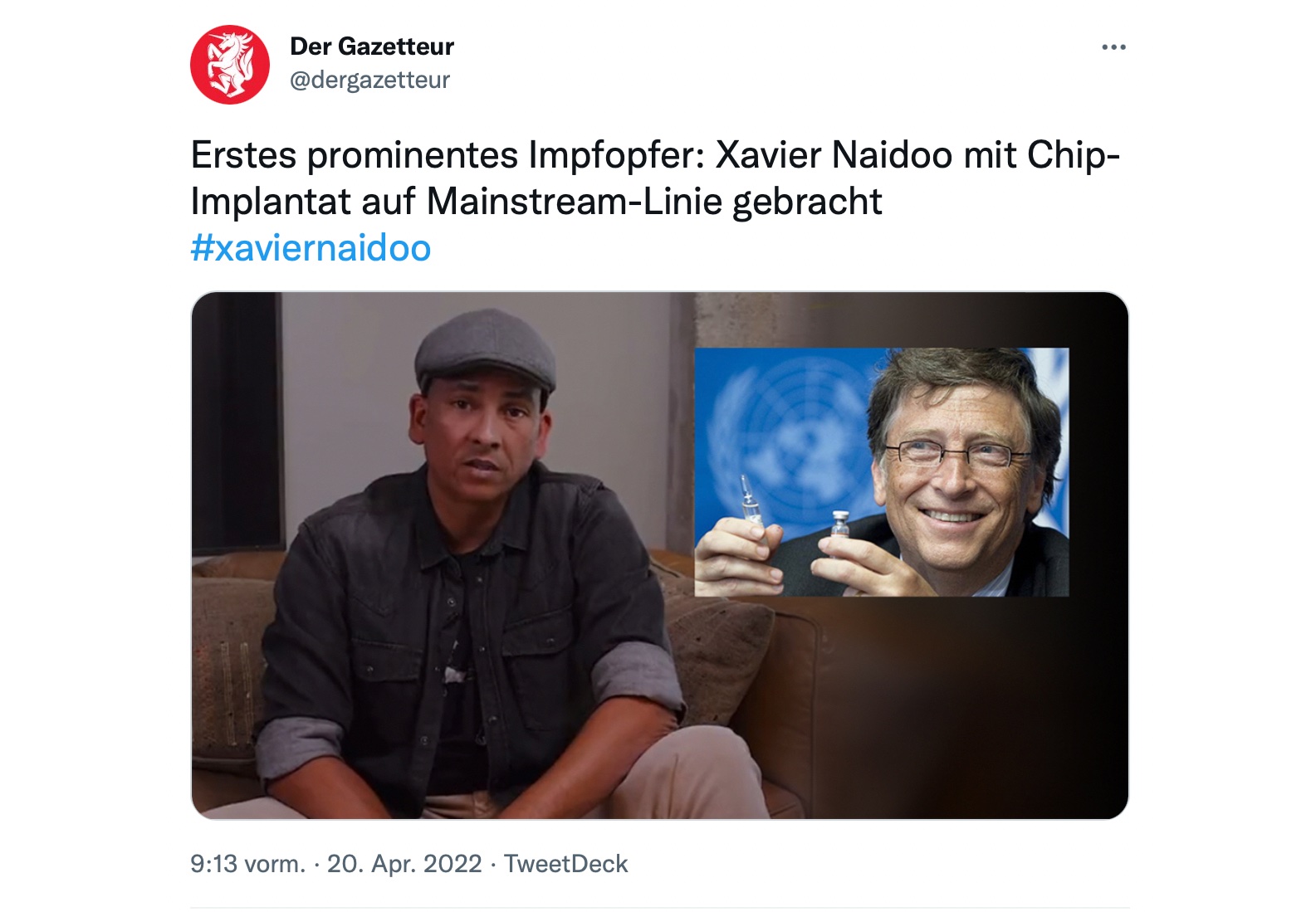Follow the #xaviernaidoo hashtag link
Image resolution: width=1316 pixels, height=912 pixels.
[311, 247]
